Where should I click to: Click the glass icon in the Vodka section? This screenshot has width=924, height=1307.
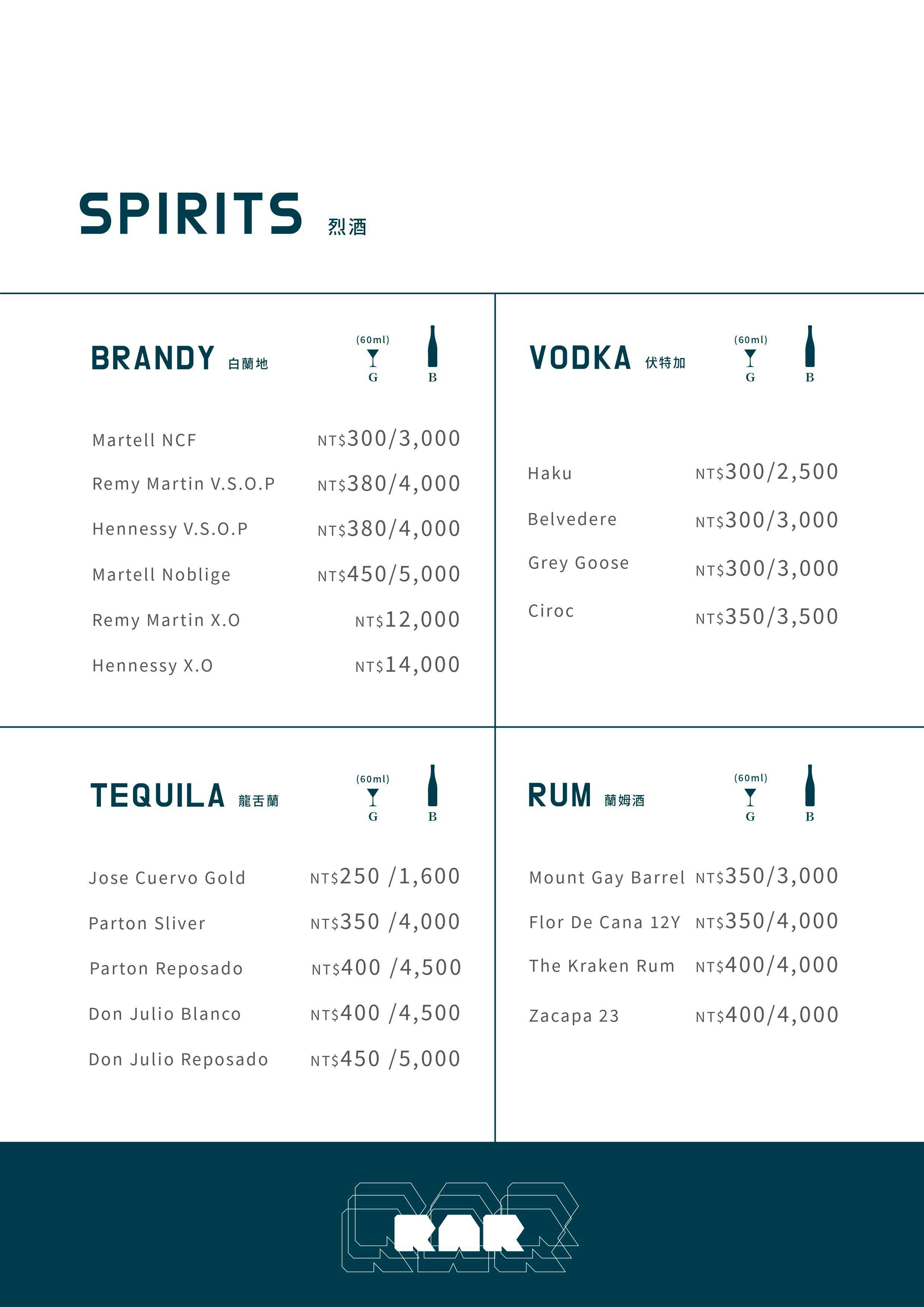(x=750, y=359)
